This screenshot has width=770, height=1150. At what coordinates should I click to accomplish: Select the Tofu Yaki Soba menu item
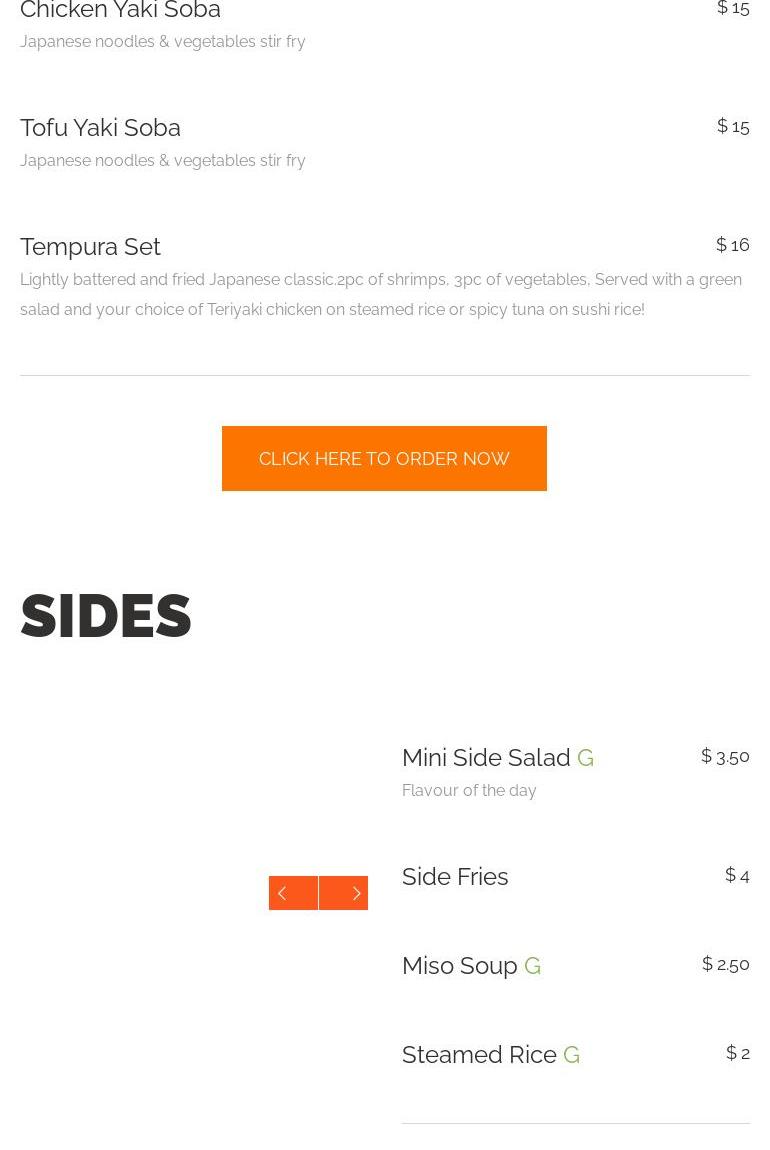(100, 128)
